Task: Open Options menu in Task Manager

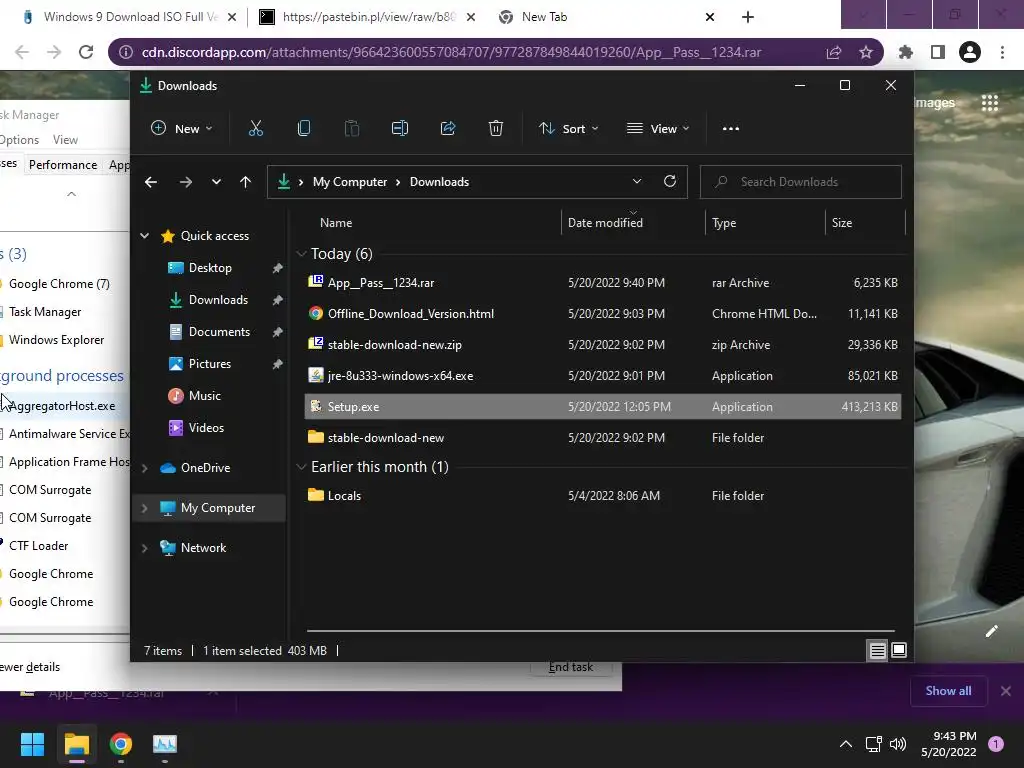Action: pyautogui.click(x=20, y=140)
